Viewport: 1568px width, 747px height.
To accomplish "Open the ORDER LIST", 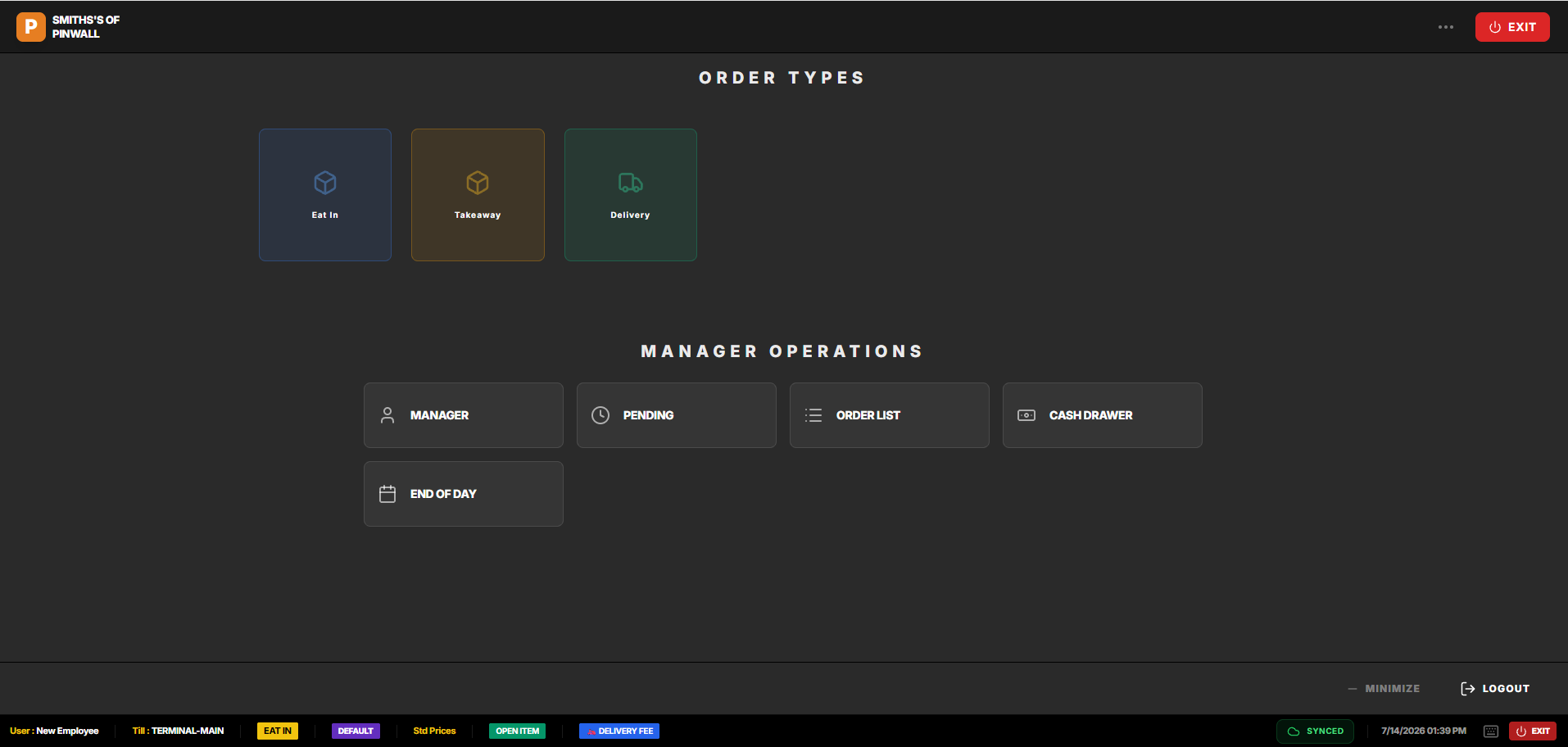I will point(890,415).
